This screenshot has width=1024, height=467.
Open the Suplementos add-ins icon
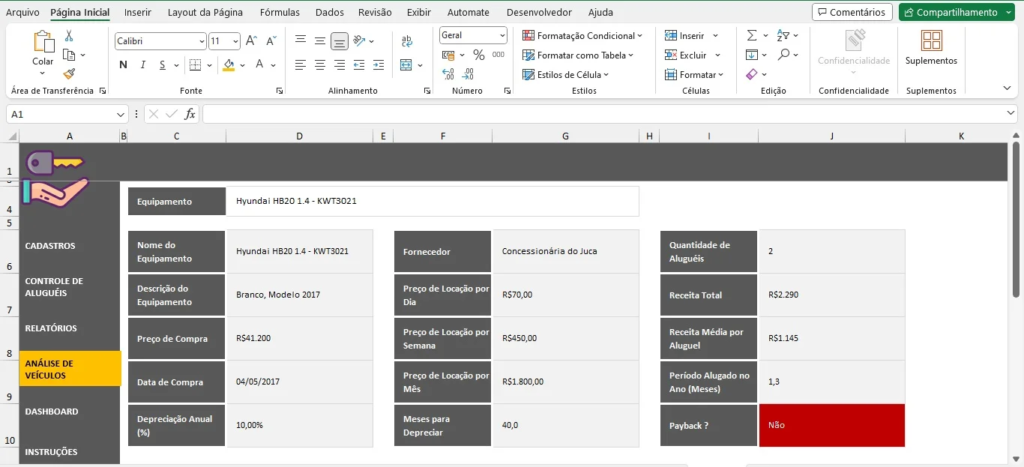(931, 47)
